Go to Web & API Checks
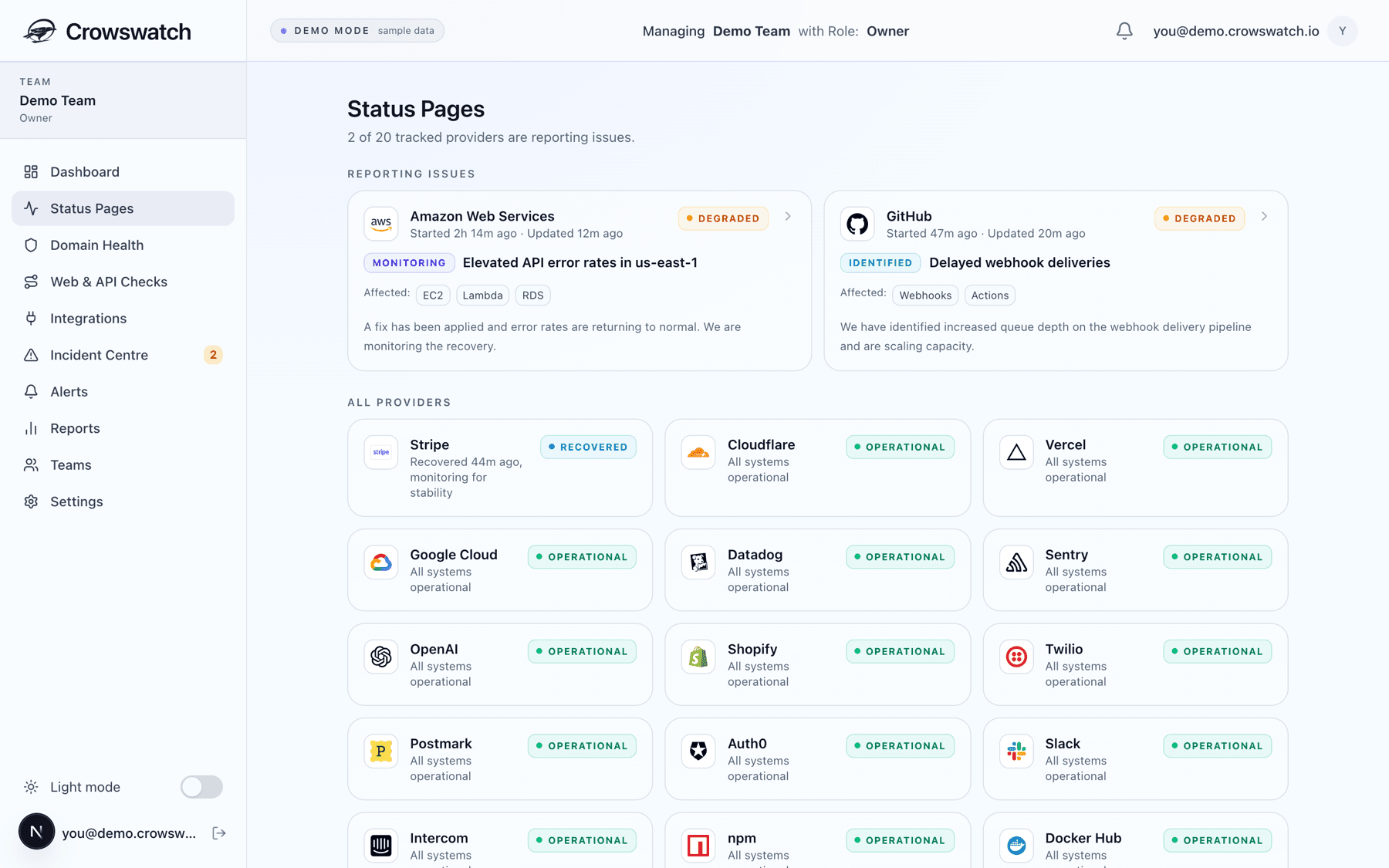The width and height of the screenshot is (1389, 868). pos(123,282)
